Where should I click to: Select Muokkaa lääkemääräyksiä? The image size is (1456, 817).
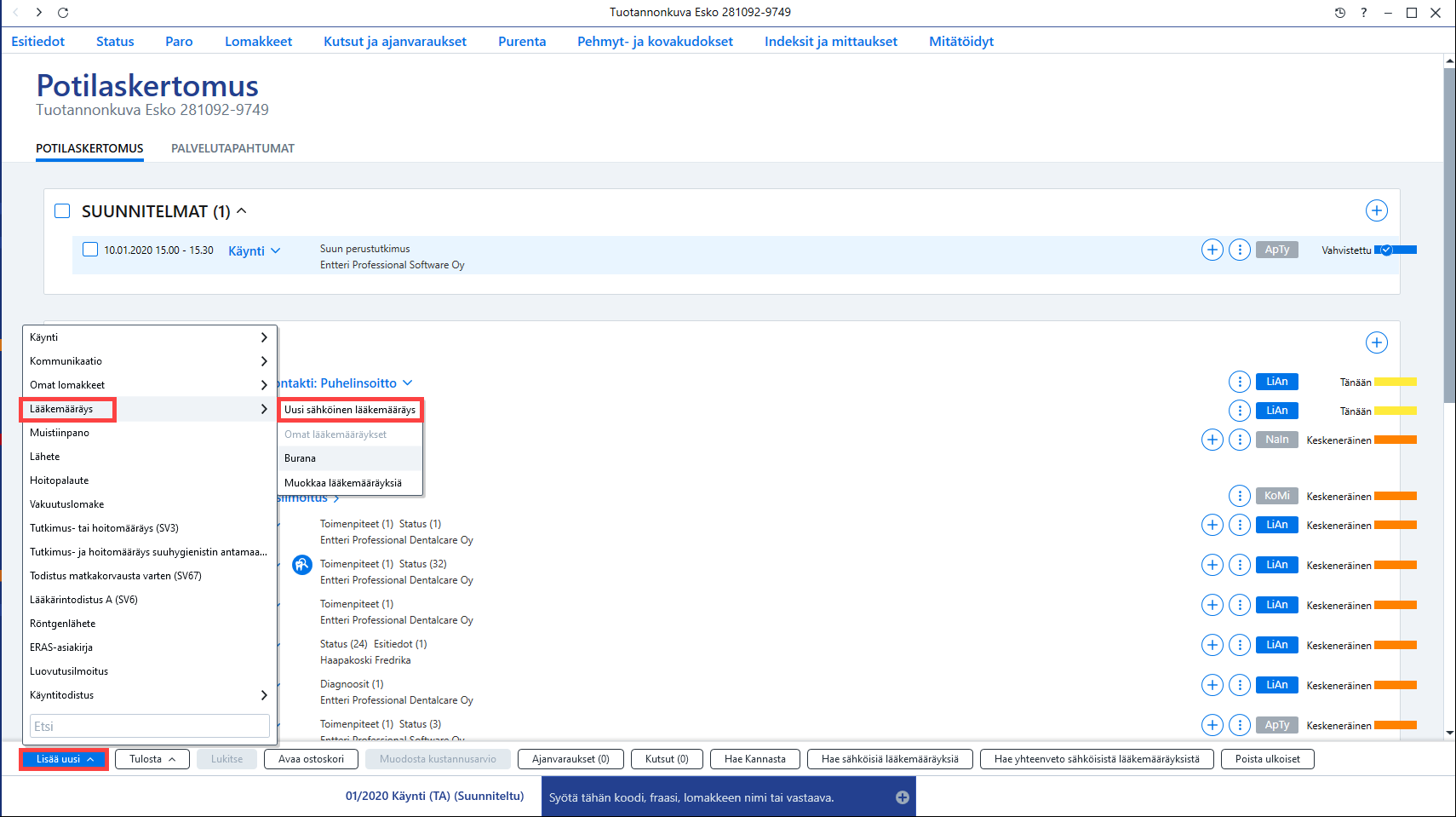click(x=350, y=483)
